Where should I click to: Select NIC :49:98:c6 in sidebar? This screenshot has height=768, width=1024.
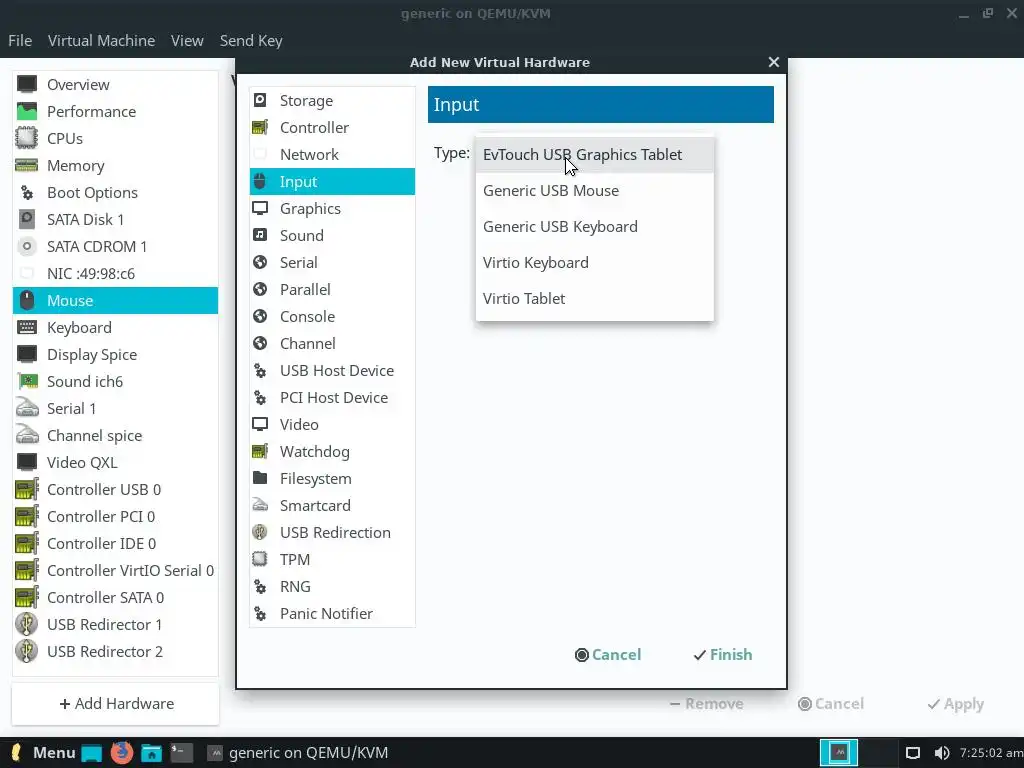coord(116,274)
